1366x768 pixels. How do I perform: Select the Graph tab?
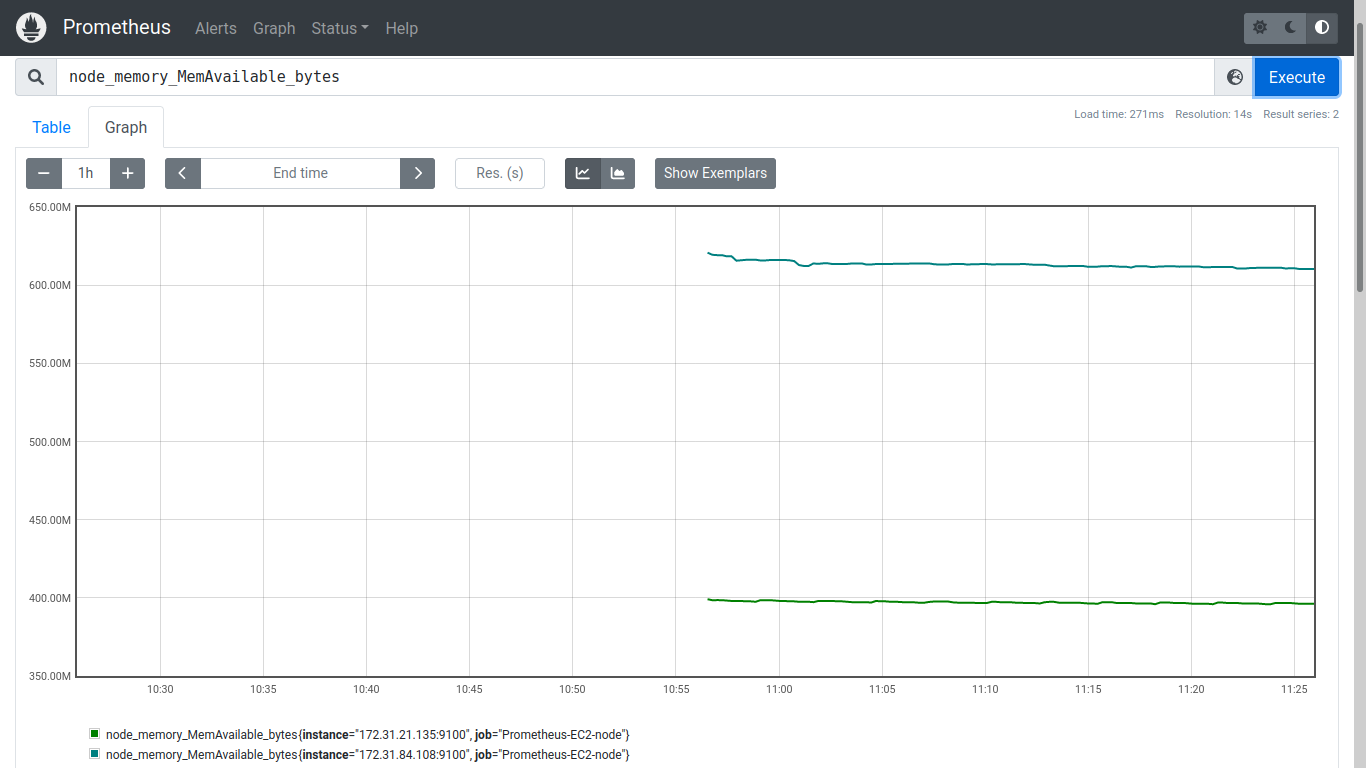pyautogui.click(x=126, y=127)
